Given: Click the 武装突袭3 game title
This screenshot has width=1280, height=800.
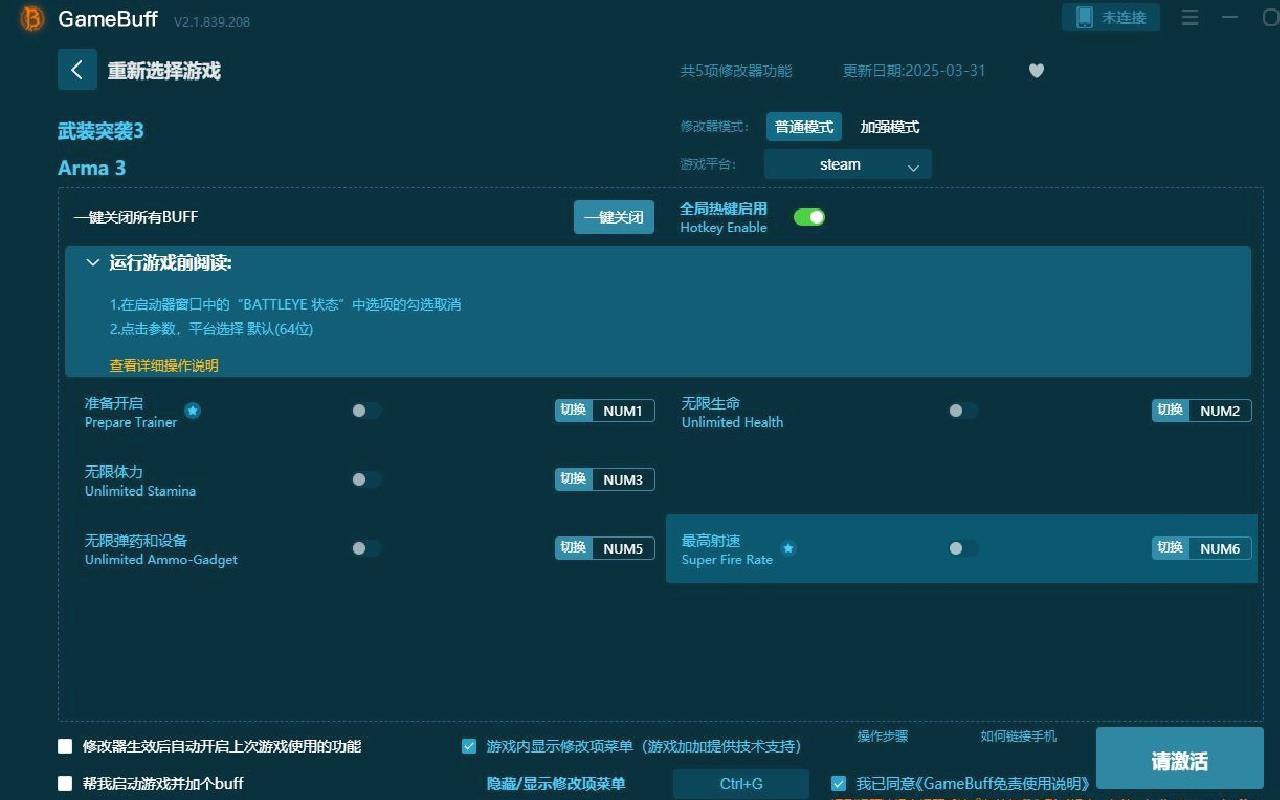Looking at the screenshot, I should tap(101, 131).
